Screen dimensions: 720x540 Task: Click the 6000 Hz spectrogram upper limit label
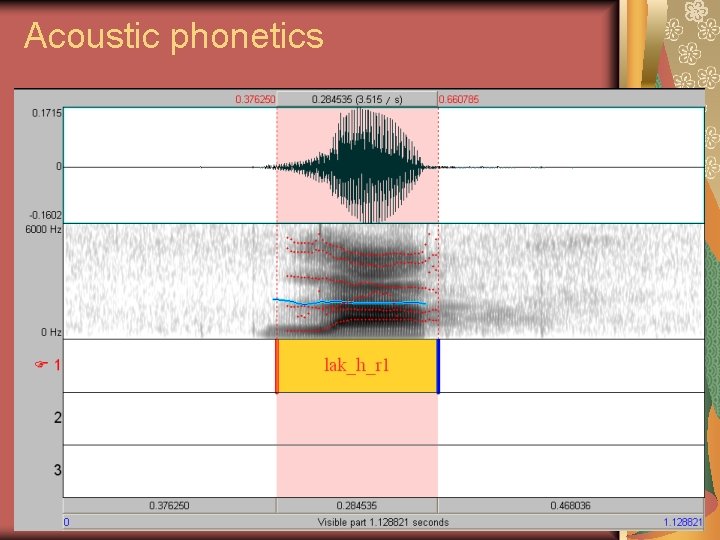[43, 229]
